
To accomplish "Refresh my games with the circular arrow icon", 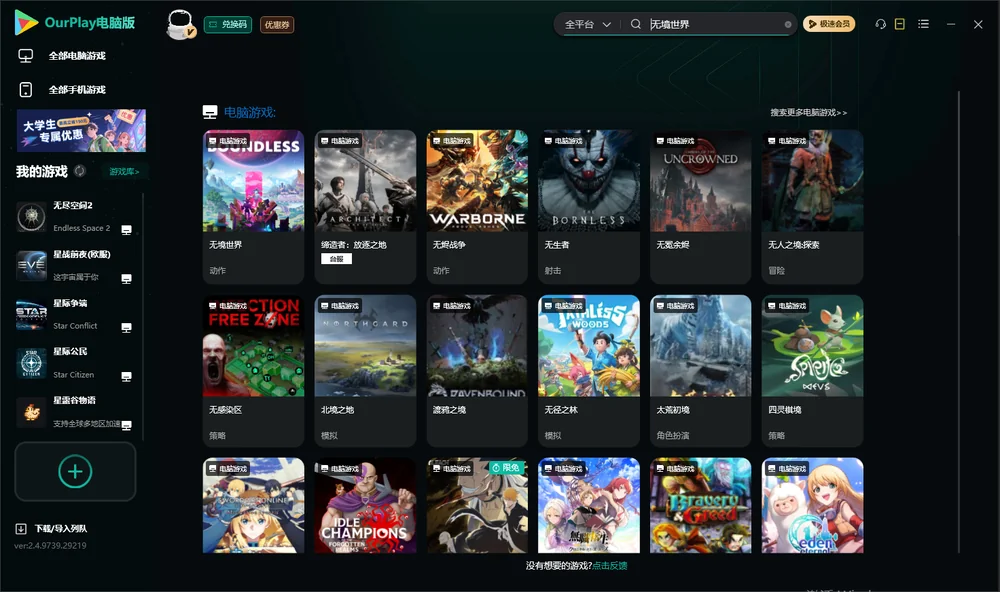I will point(80,171).
